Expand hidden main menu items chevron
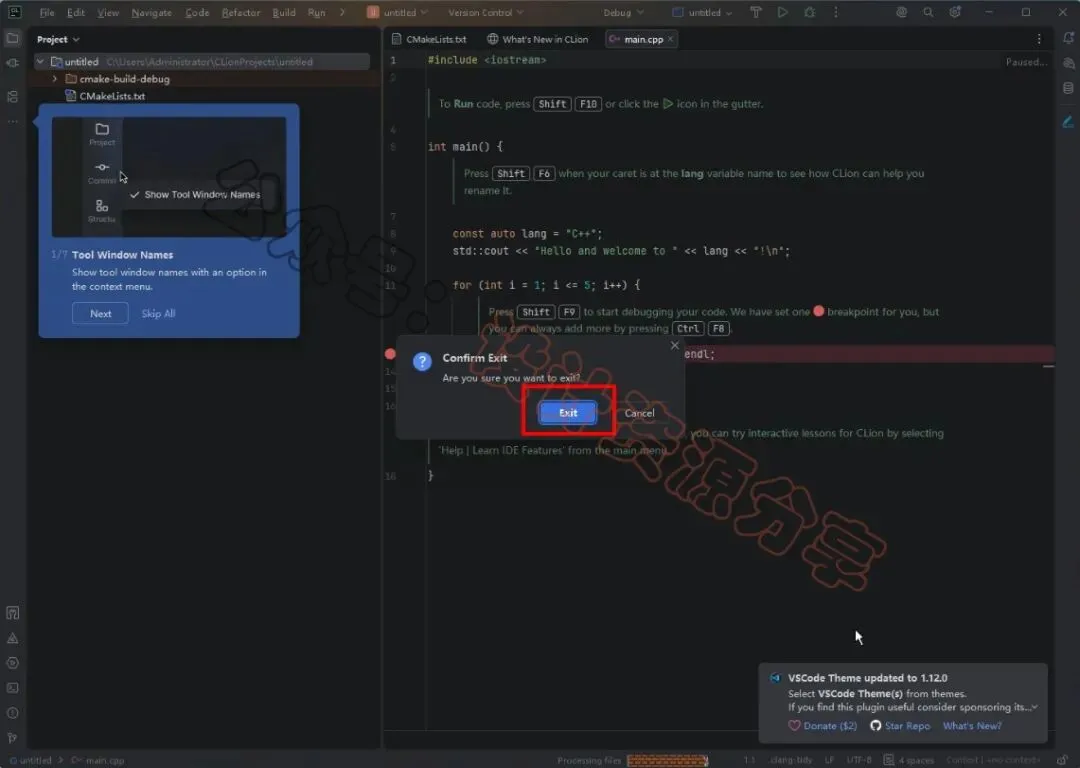1080x768 pixels. click(342, 12)
